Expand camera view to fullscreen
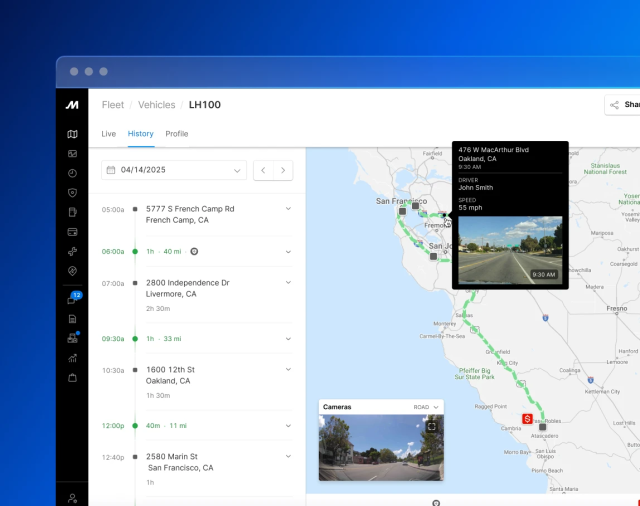 [431, 426]
